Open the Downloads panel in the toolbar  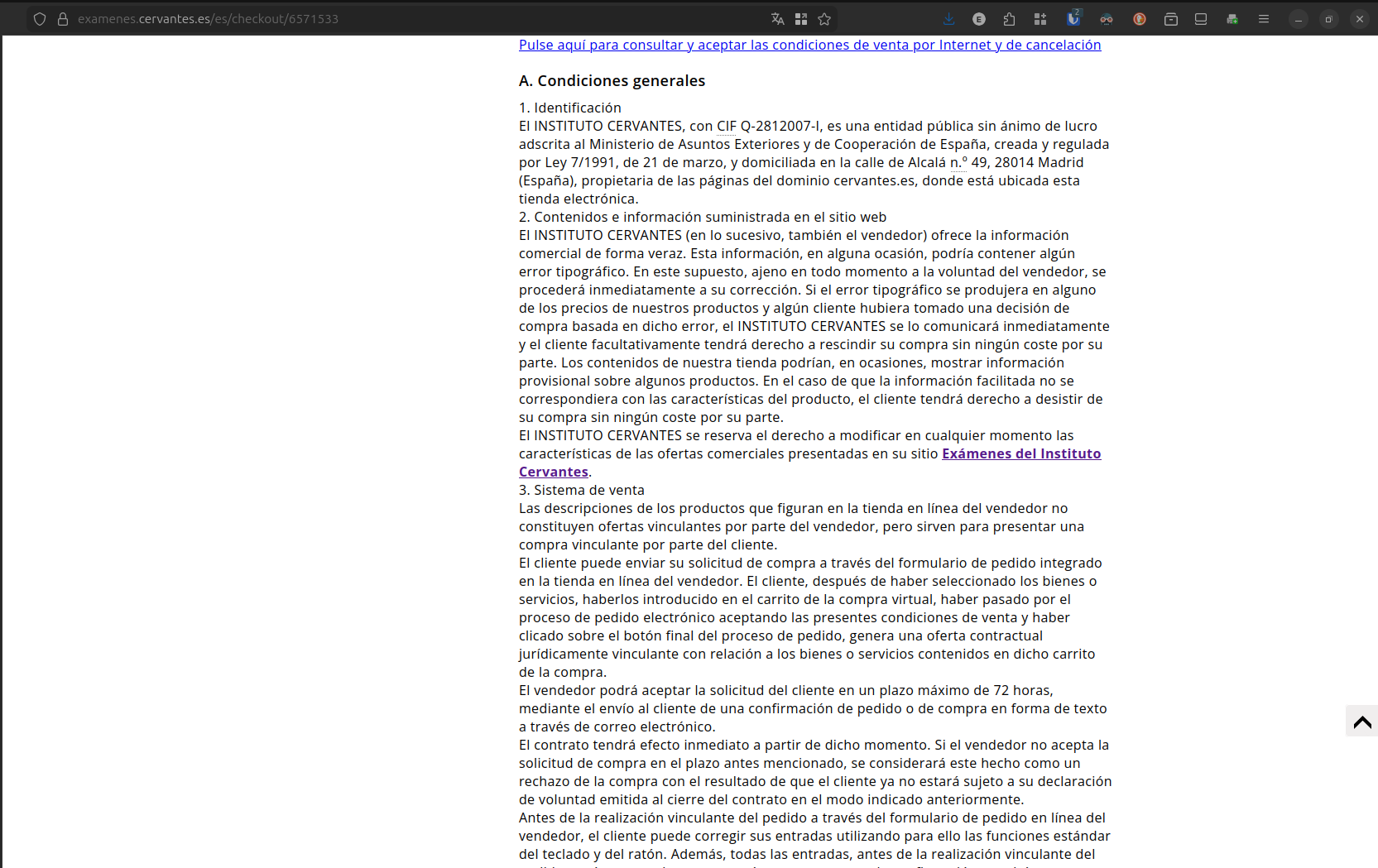coord(949,18)
